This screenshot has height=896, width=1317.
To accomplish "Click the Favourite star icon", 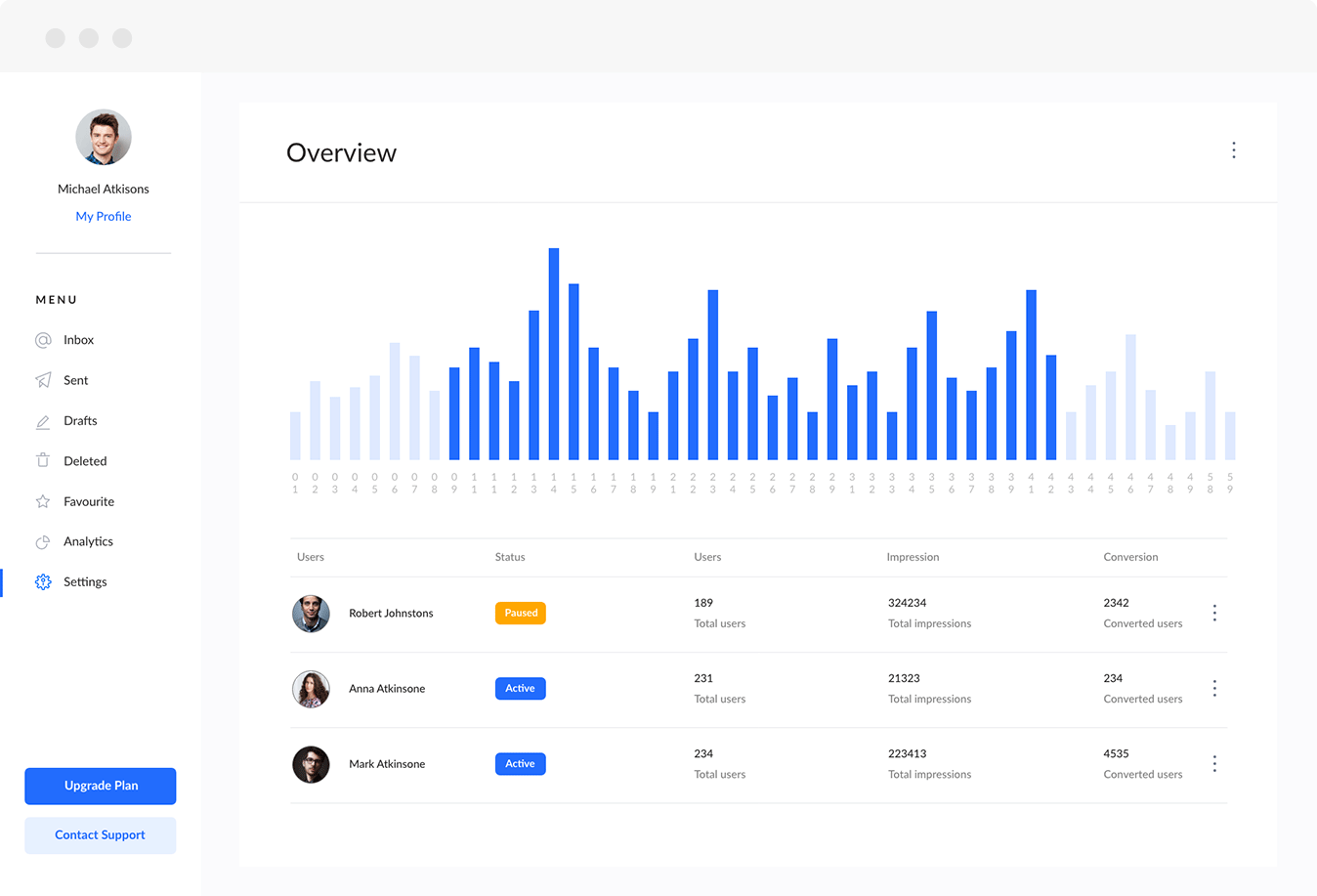I will coord(43,501).
